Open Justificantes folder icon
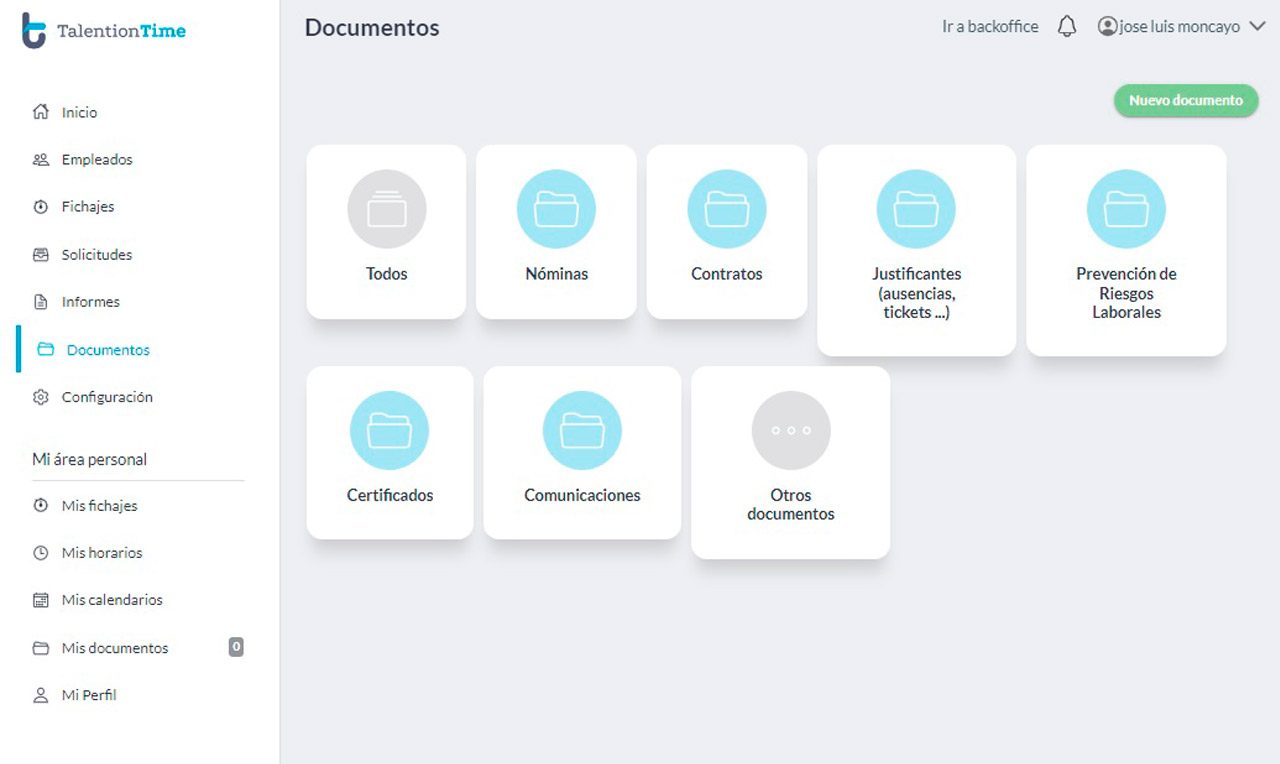The width and height of the screenshot is (1280, 764). [916, 209]
